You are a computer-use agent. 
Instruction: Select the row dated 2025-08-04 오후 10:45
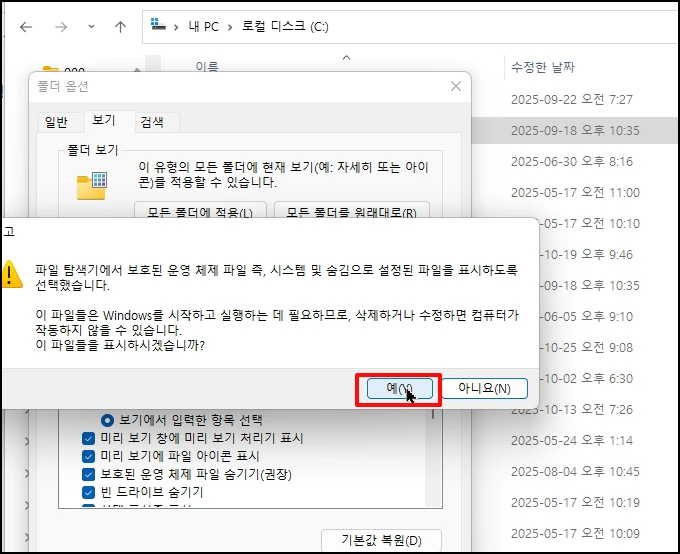coord(575,472)
